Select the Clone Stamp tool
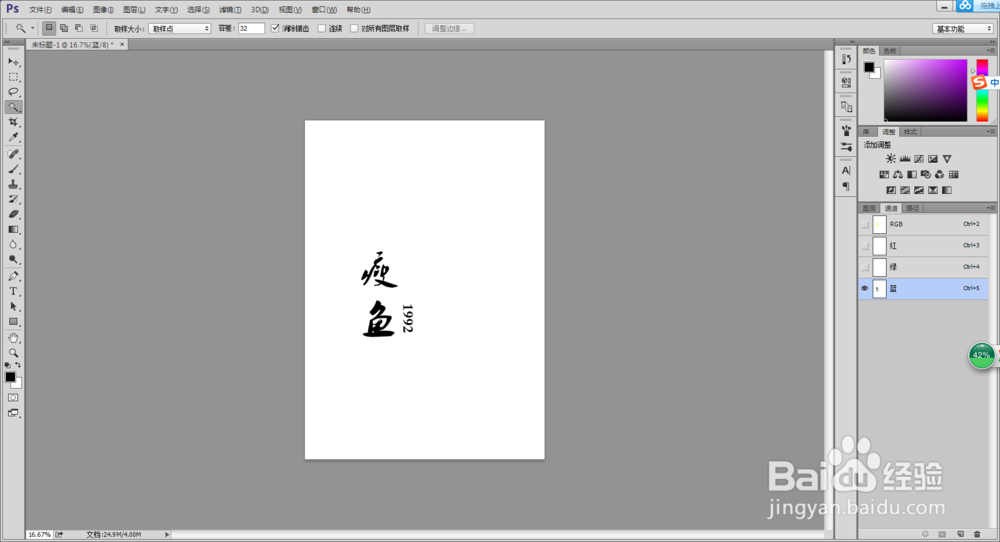Image resolution: width=1000 pixels, height=542 pixels. click(13, 184)
